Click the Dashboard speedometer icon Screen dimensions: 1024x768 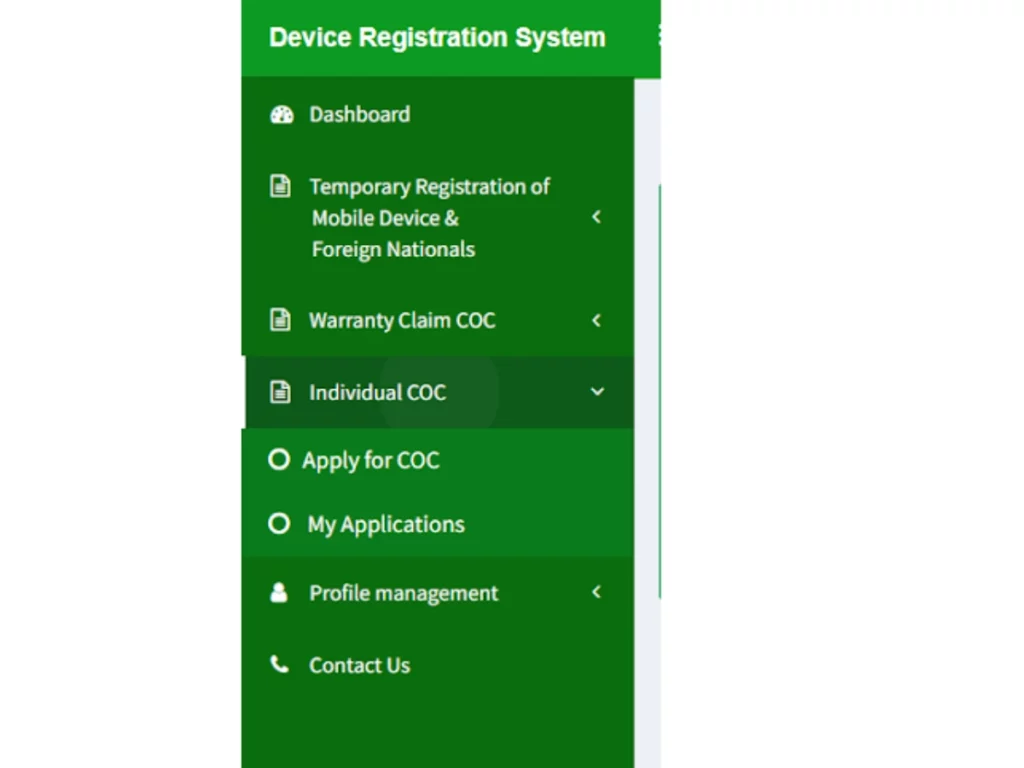click(281, 115)
